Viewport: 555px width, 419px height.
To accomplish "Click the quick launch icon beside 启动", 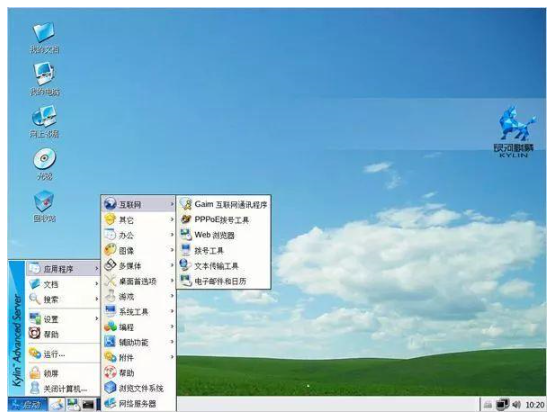I will pyautogui.click(x=57, y=404).
